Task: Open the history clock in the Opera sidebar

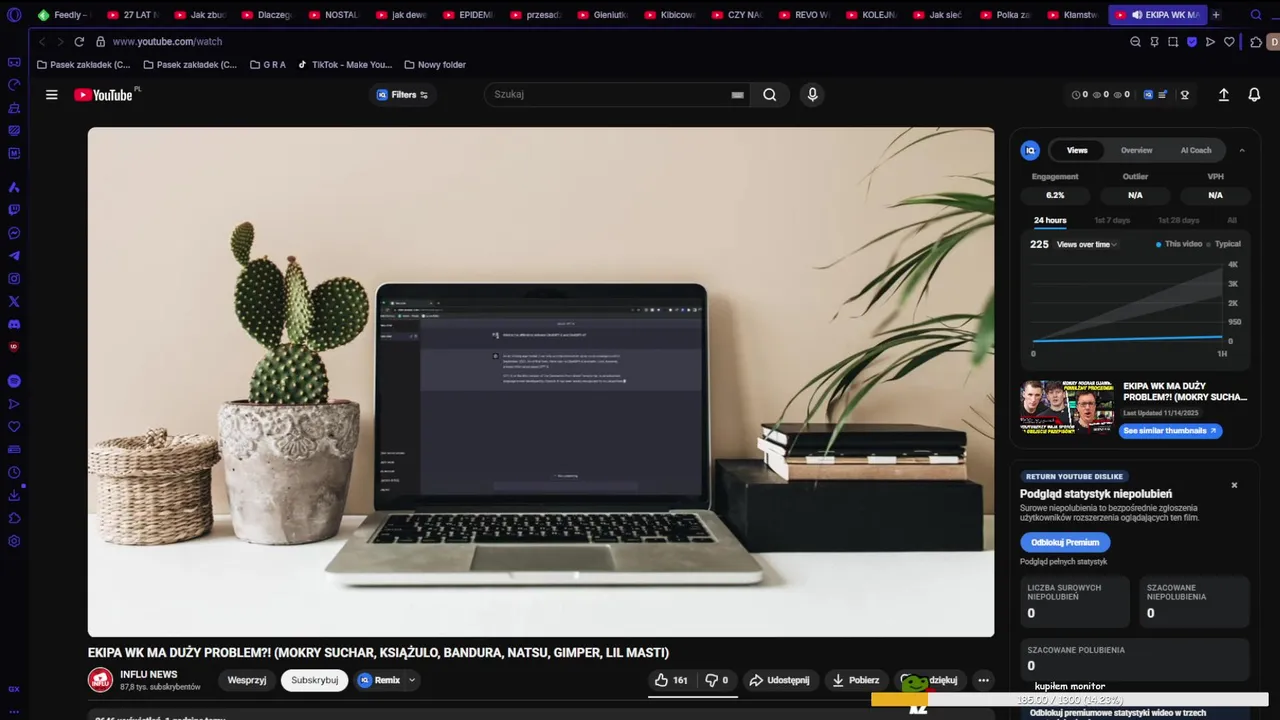Action: tap(14, 473)
